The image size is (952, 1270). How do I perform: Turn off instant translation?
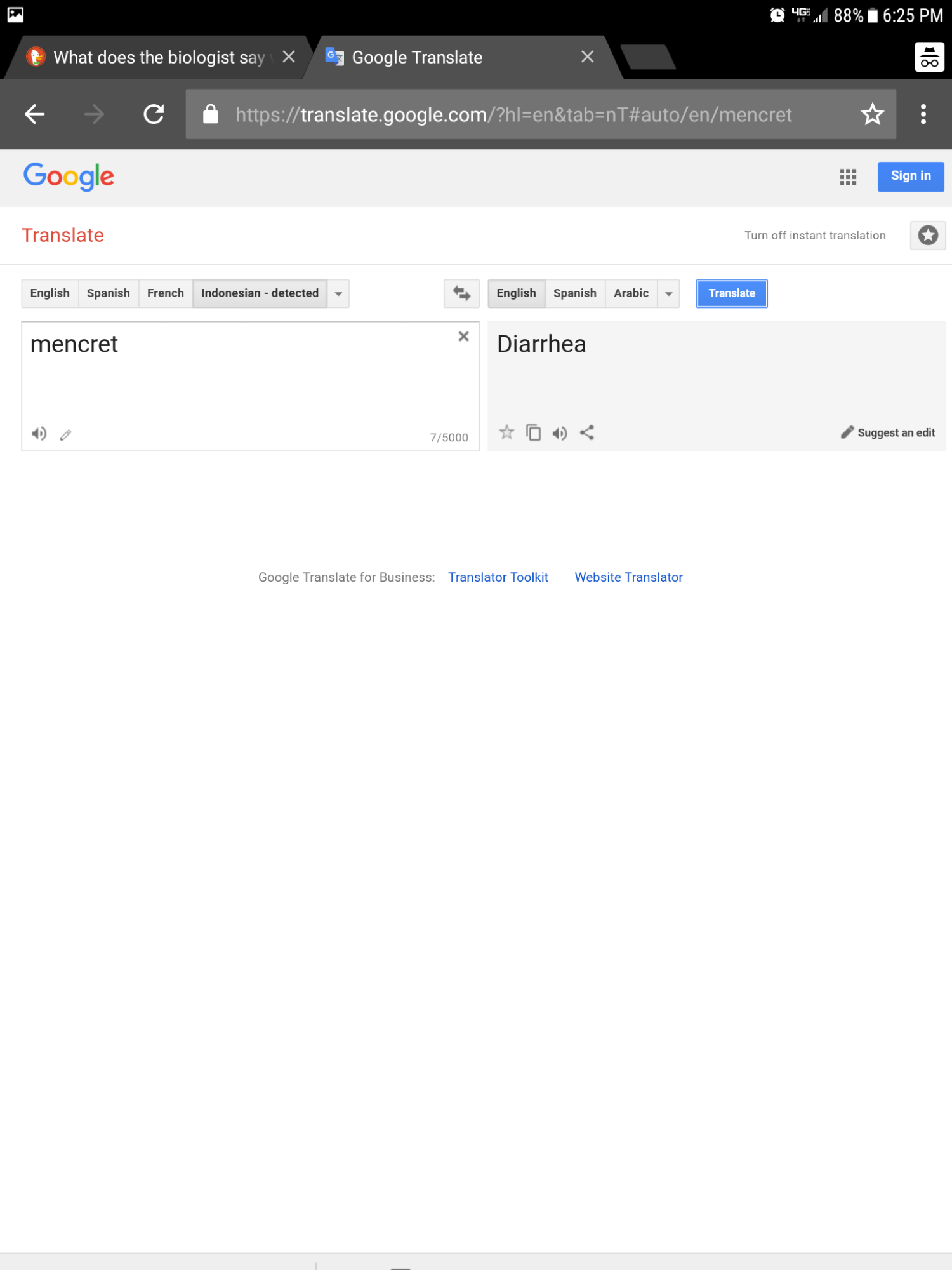tap(815, 236)
